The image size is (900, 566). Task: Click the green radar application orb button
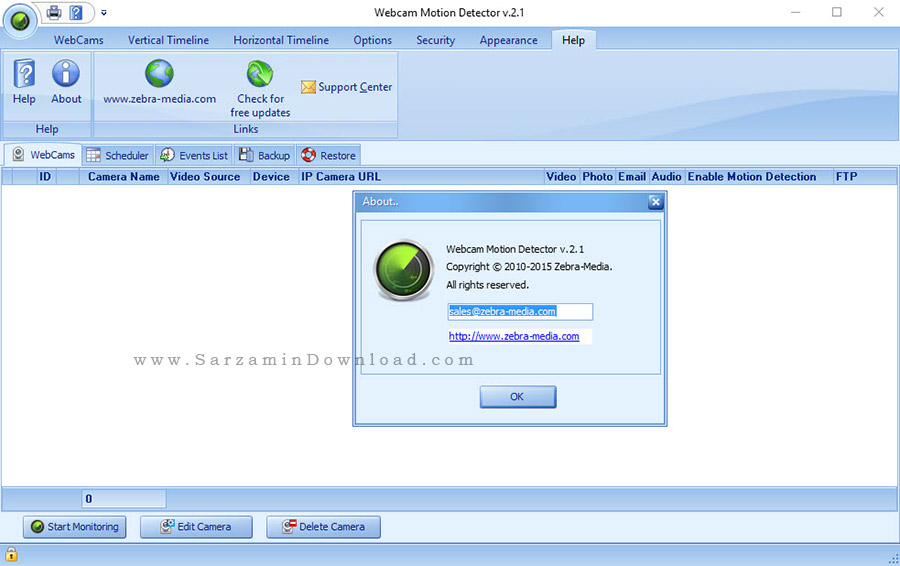point(20,21)
